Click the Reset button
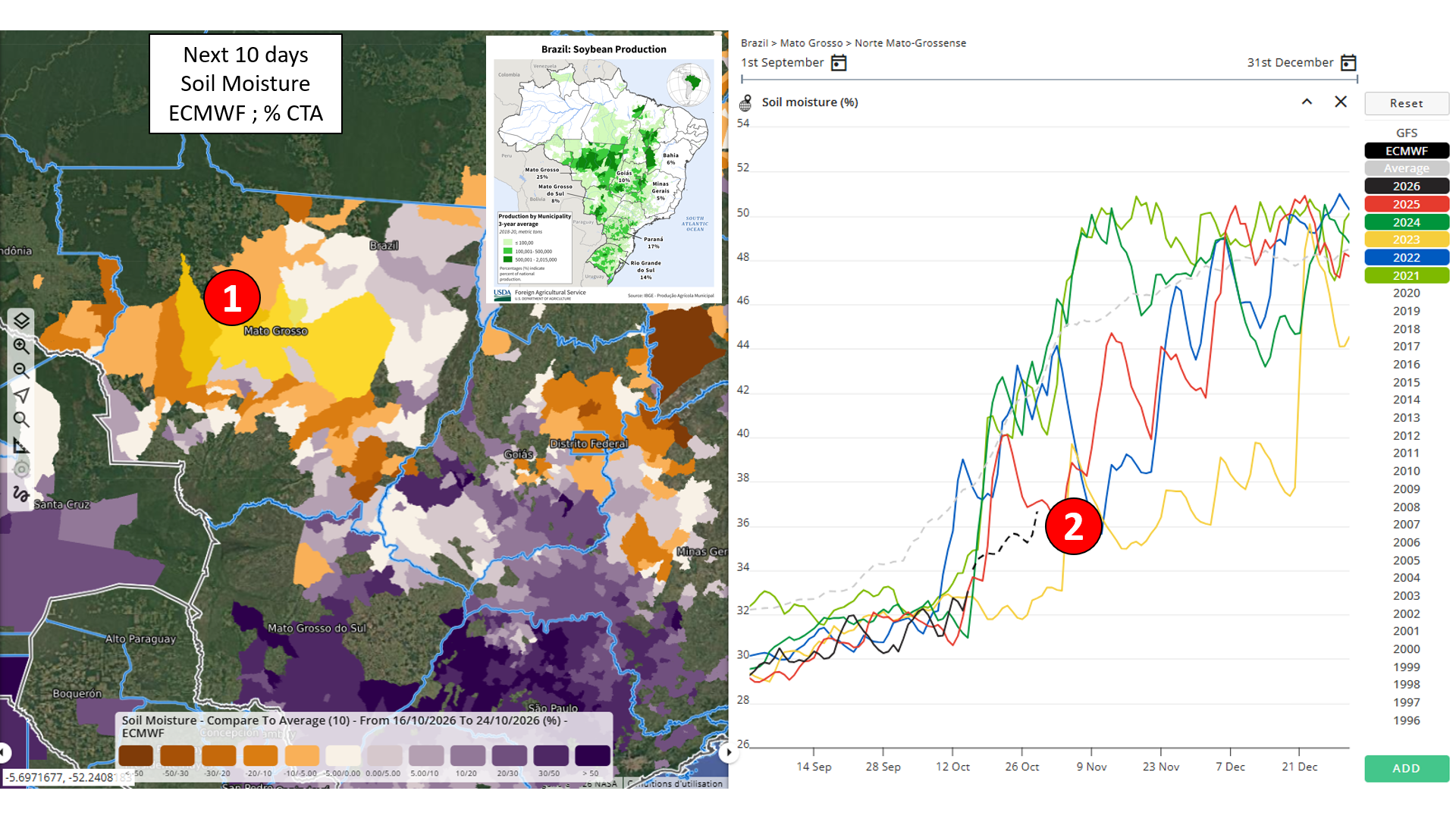 (1407, 104)
